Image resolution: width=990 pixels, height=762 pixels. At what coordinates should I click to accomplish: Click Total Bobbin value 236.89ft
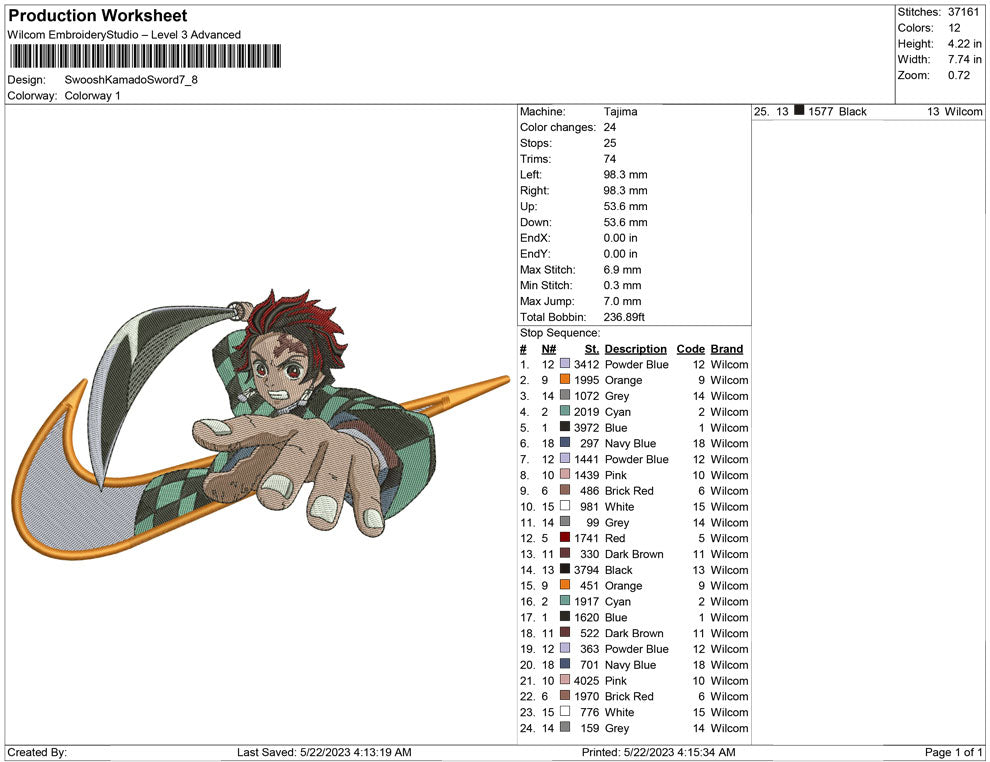tap(624, 317)
